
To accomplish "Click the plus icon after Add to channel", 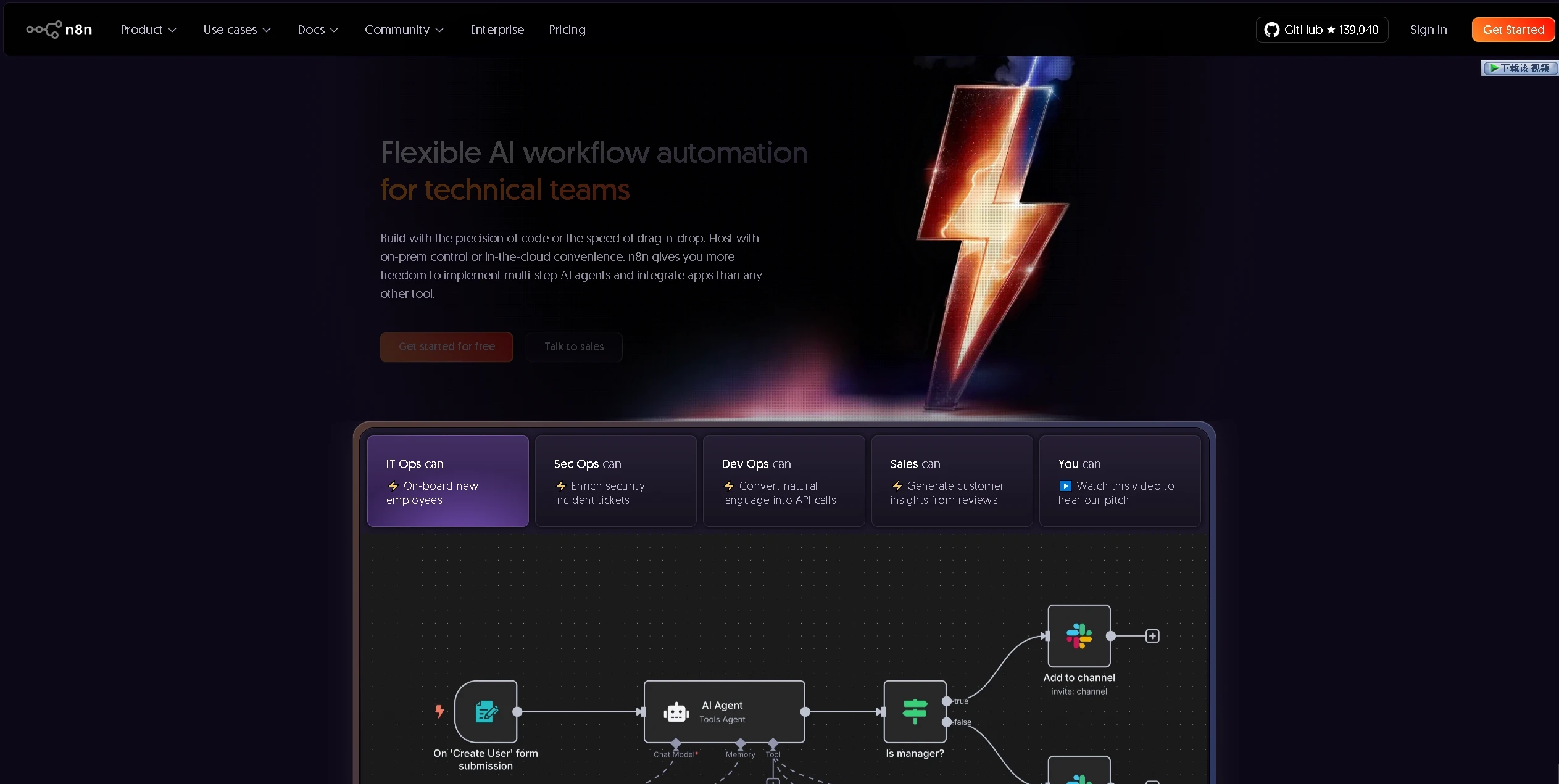I will [x=1152, y=636].
